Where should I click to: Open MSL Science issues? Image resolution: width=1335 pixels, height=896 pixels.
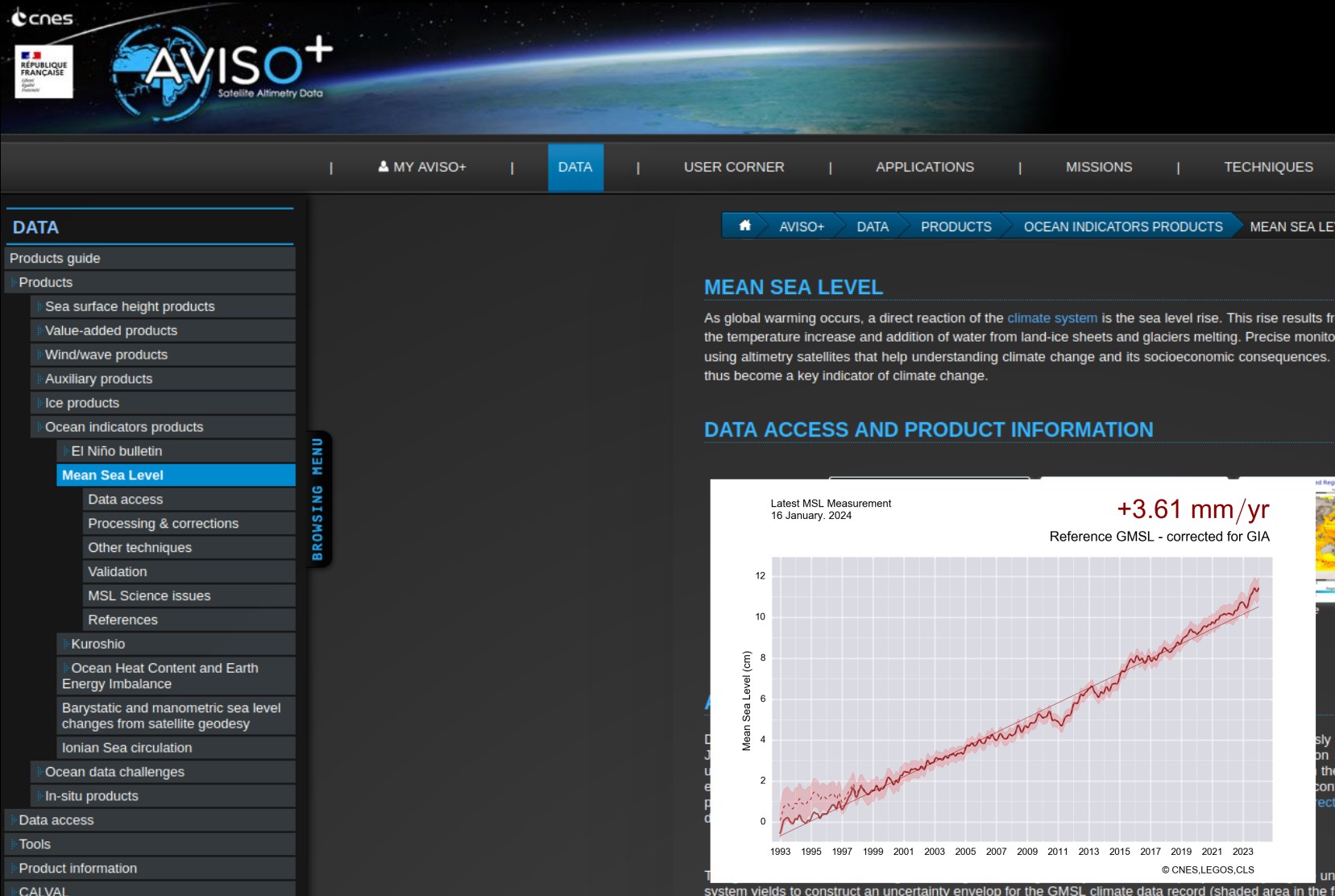point(189,596)
